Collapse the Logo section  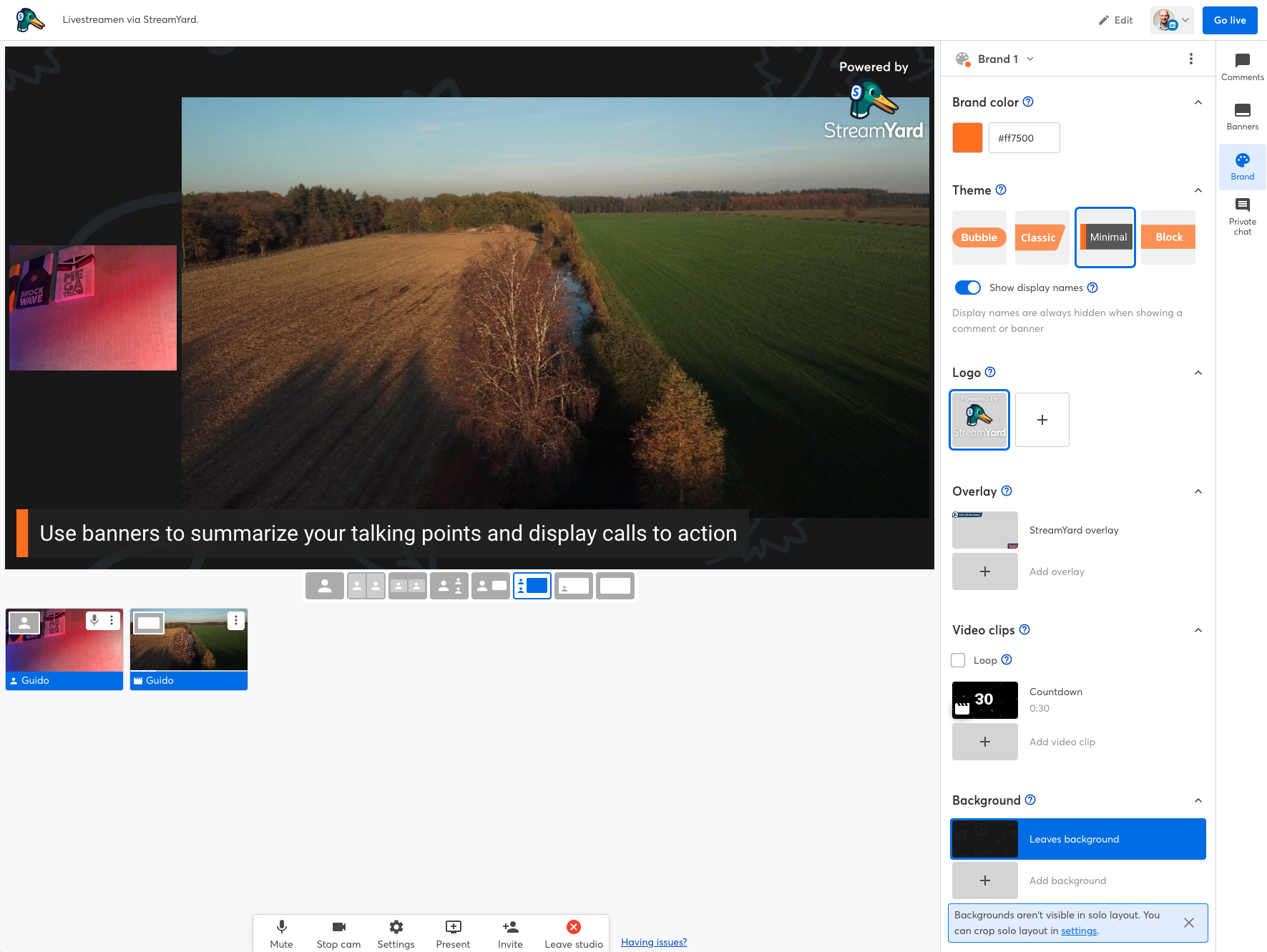pos(1198,373)
